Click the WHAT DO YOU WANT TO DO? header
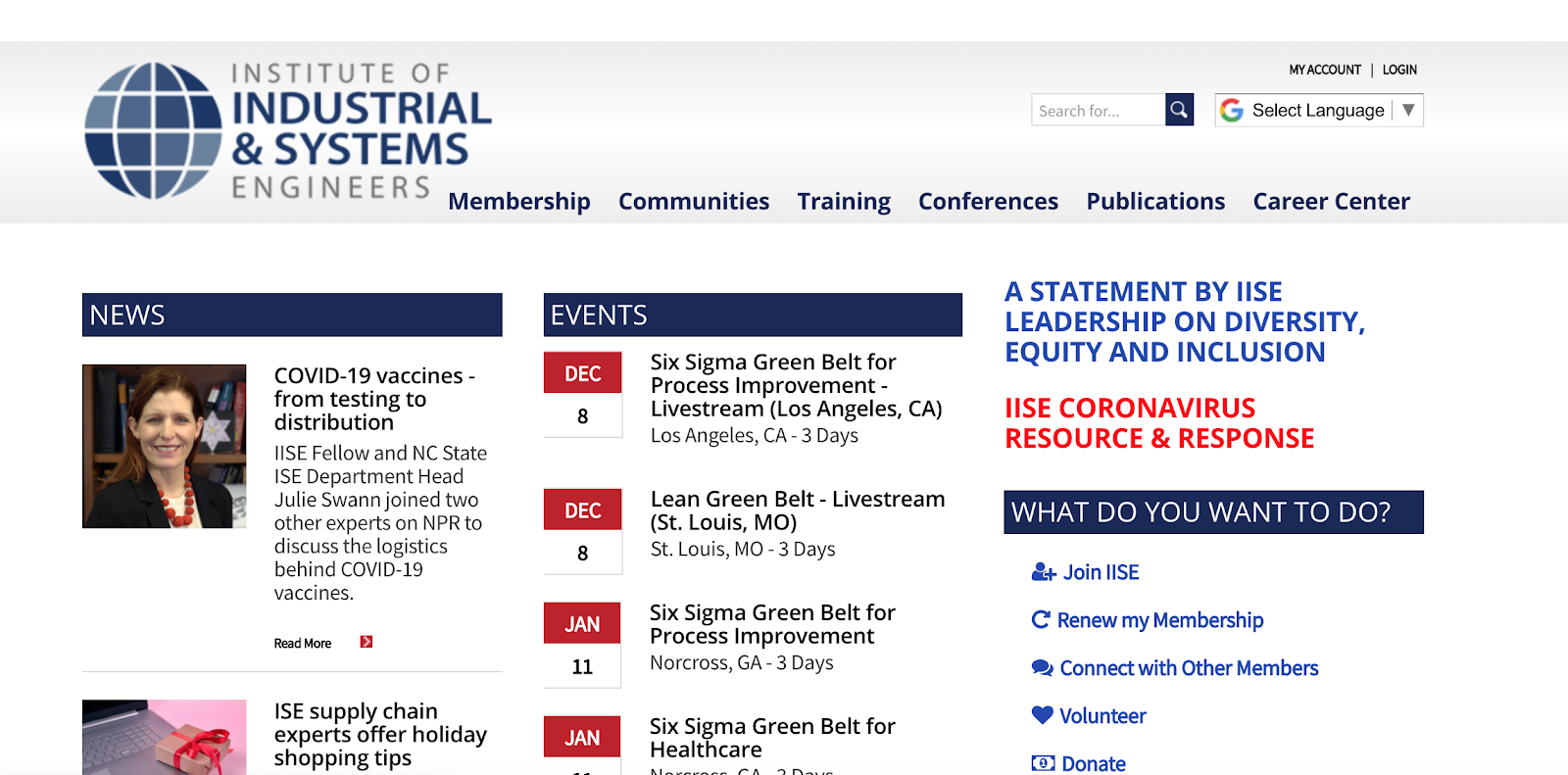Image resolution: width=1568 pixels, height=775 pixels. click(1213, 512)
